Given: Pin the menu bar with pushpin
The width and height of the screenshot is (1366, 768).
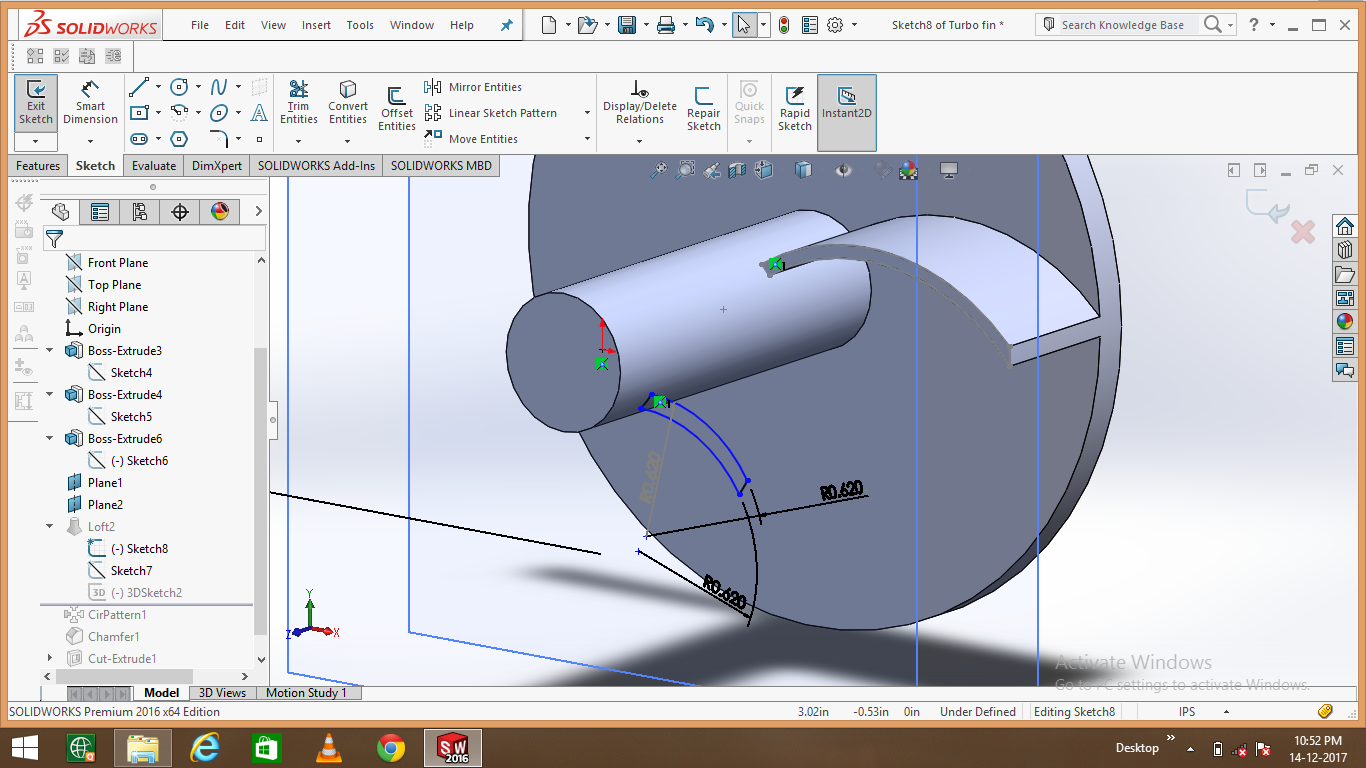Looking at the screenshot, I should click(506, 25).
